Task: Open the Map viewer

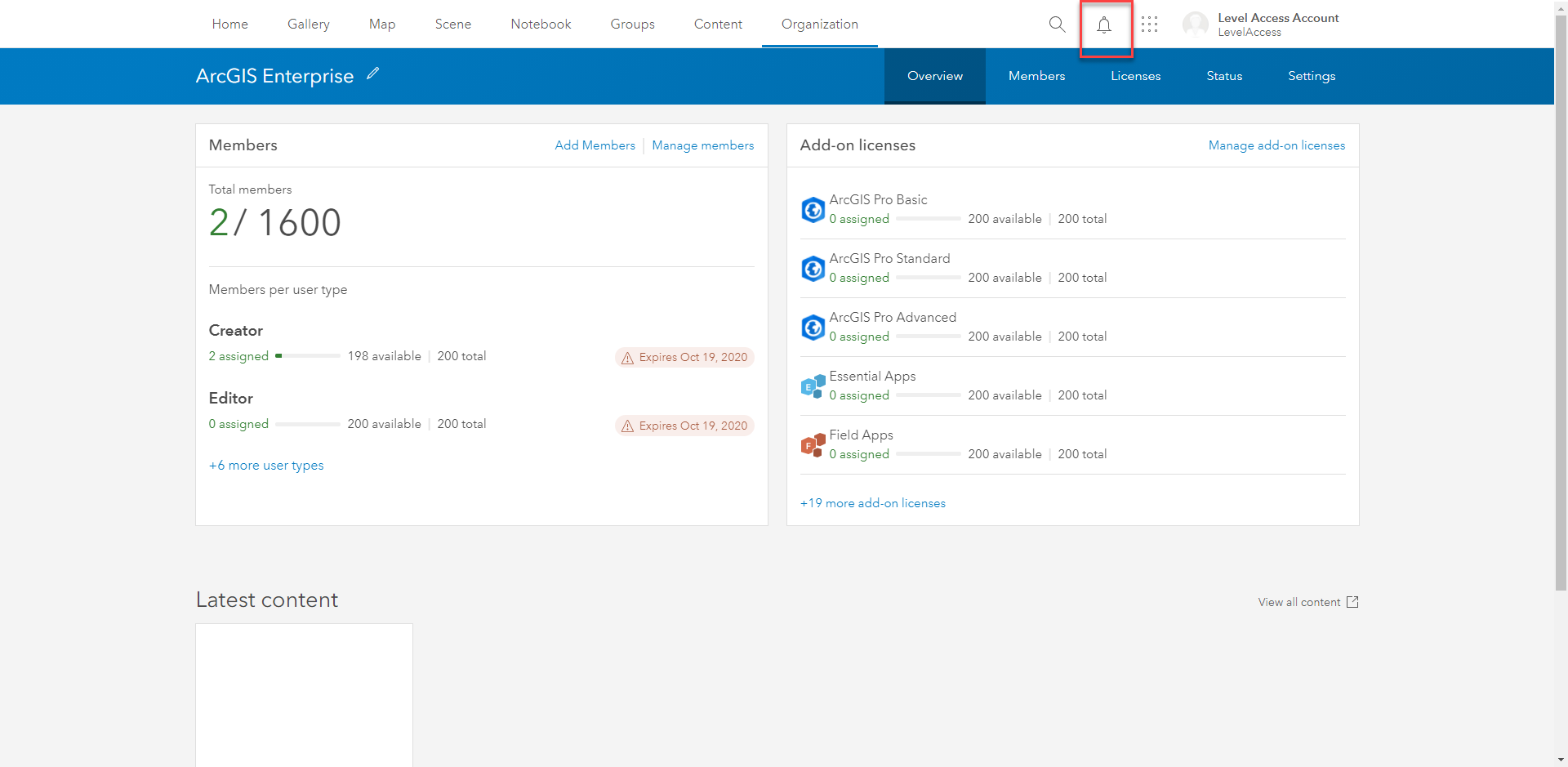Action: 382,24
